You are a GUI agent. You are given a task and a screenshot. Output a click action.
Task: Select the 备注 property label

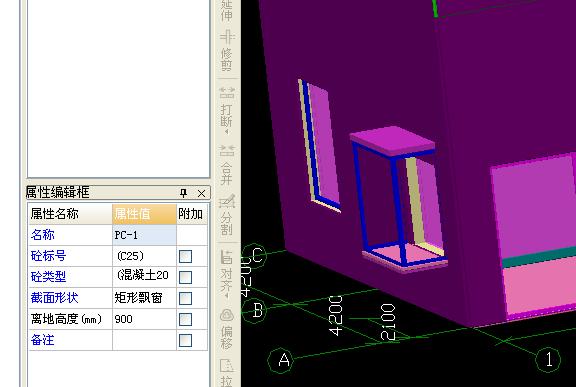point(43,340)
